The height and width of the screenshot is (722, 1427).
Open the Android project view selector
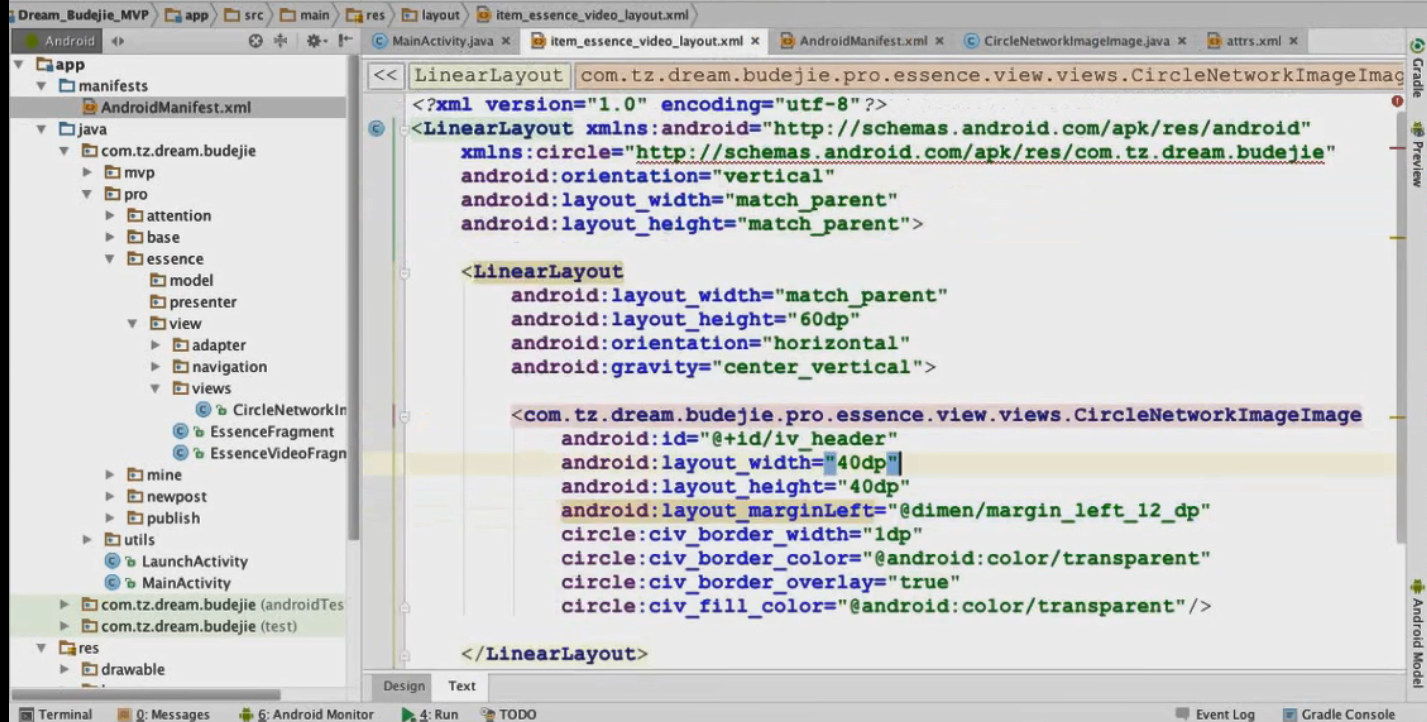click(70, 42)
